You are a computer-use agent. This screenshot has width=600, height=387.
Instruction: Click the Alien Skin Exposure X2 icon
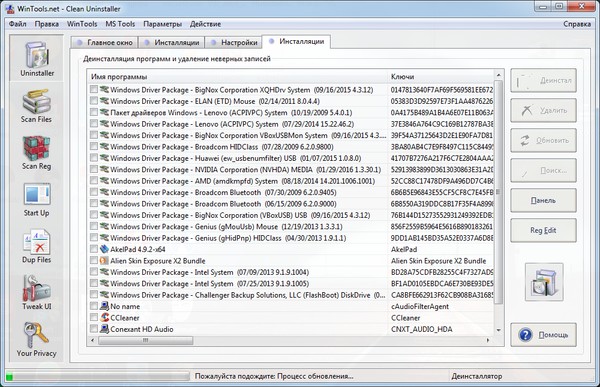click(x=104, y=261)
